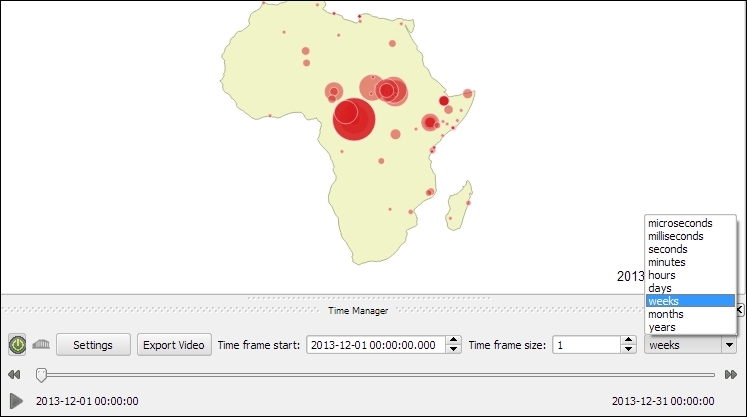Choose years from the unit list
Viewport: 747px width, 417px height.
[690, 327]
